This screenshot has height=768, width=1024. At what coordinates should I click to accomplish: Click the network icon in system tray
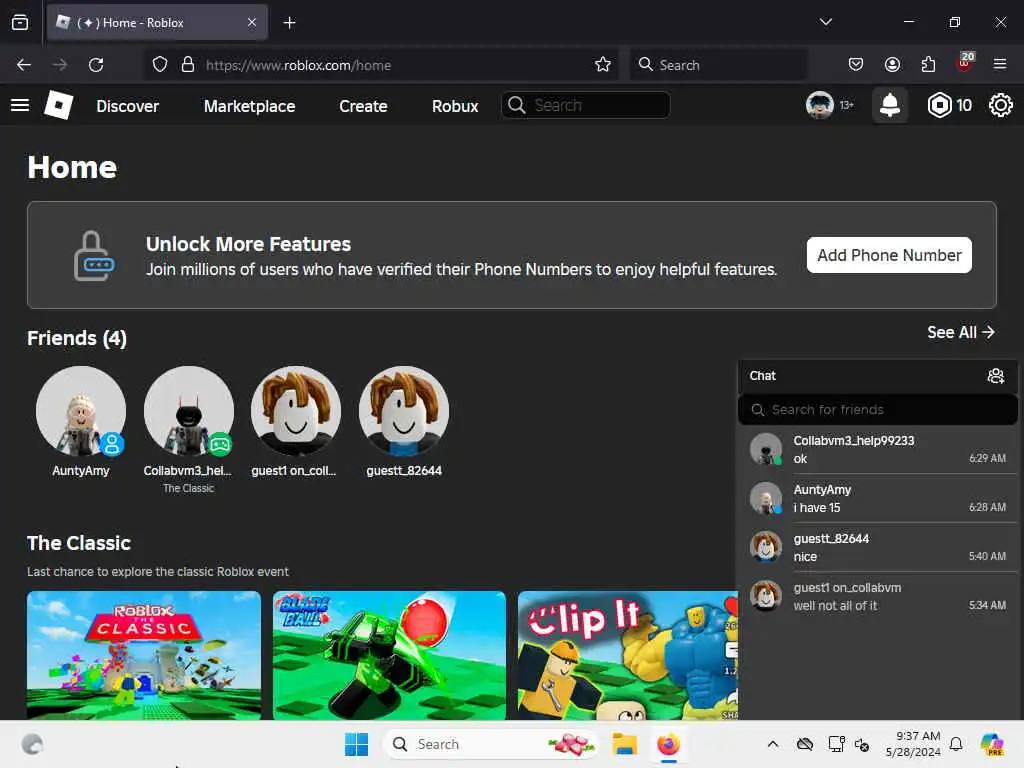point(836,744)
